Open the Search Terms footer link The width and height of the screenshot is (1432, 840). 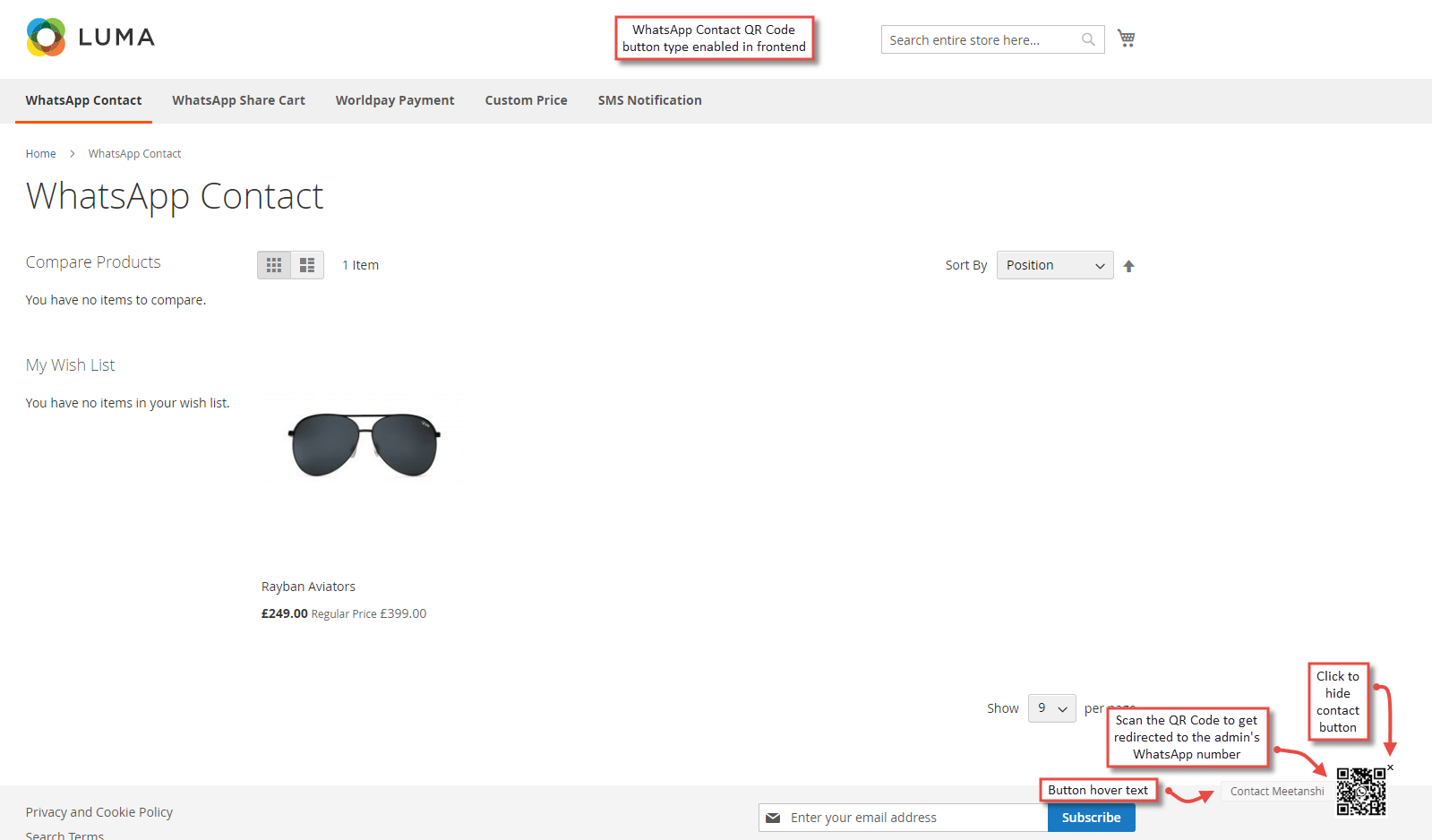click(64, 835)
